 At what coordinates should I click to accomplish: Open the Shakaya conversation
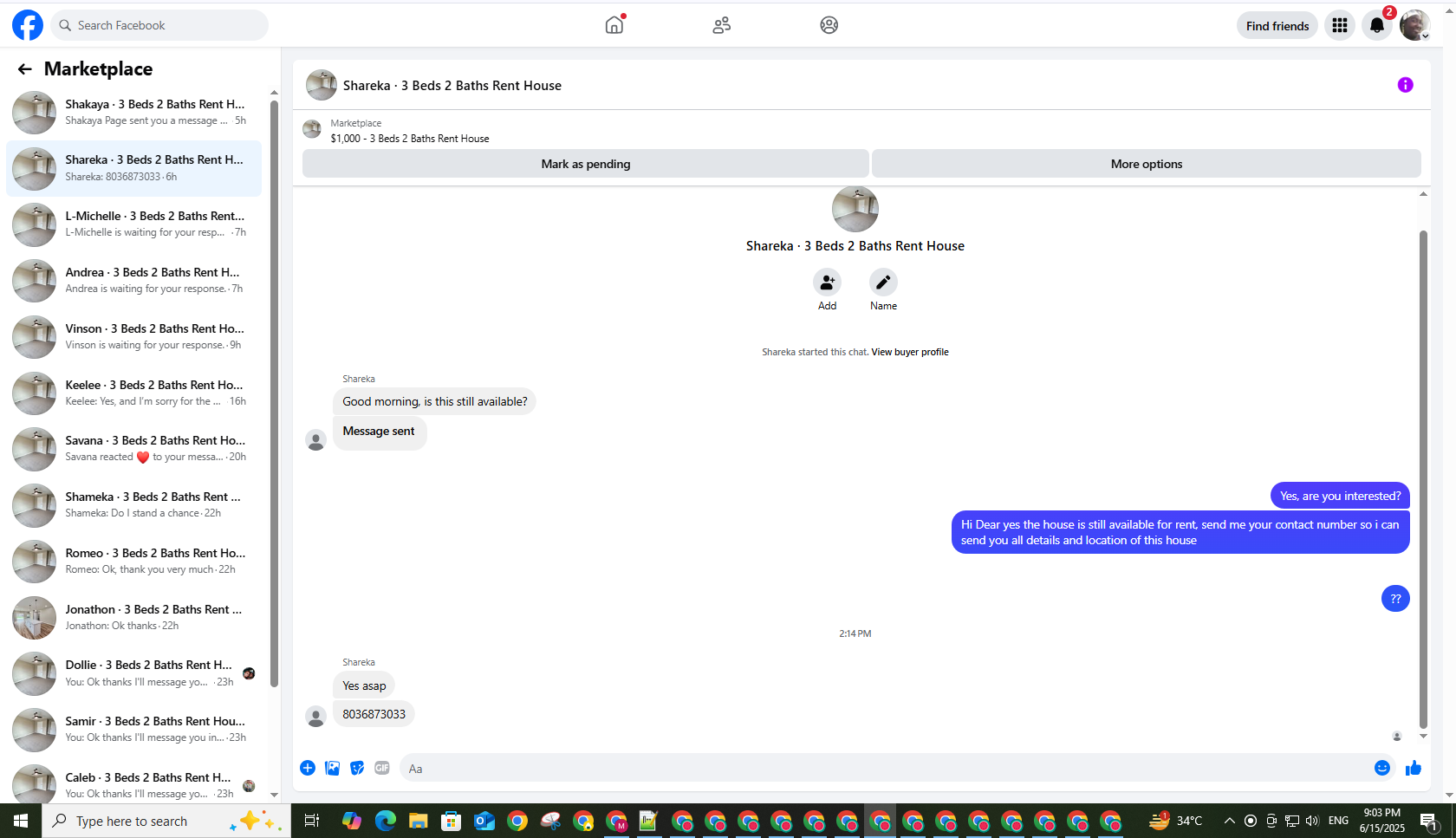[x=134, y=113]
